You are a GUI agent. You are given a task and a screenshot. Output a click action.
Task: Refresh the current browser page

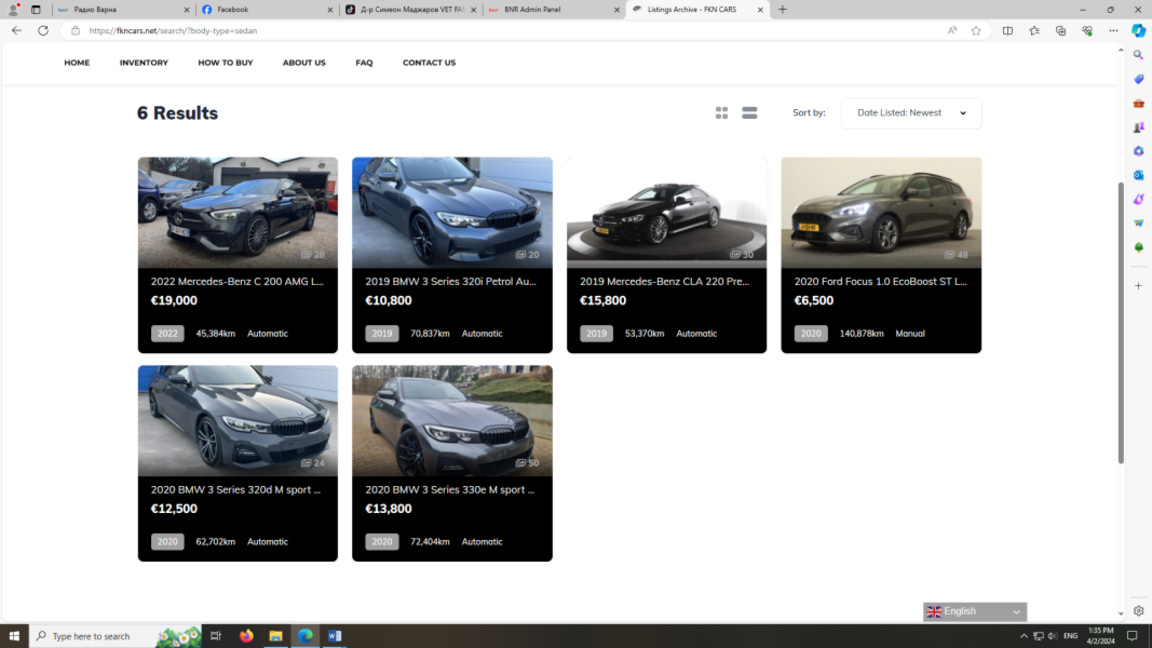click(x=43, y=31)
